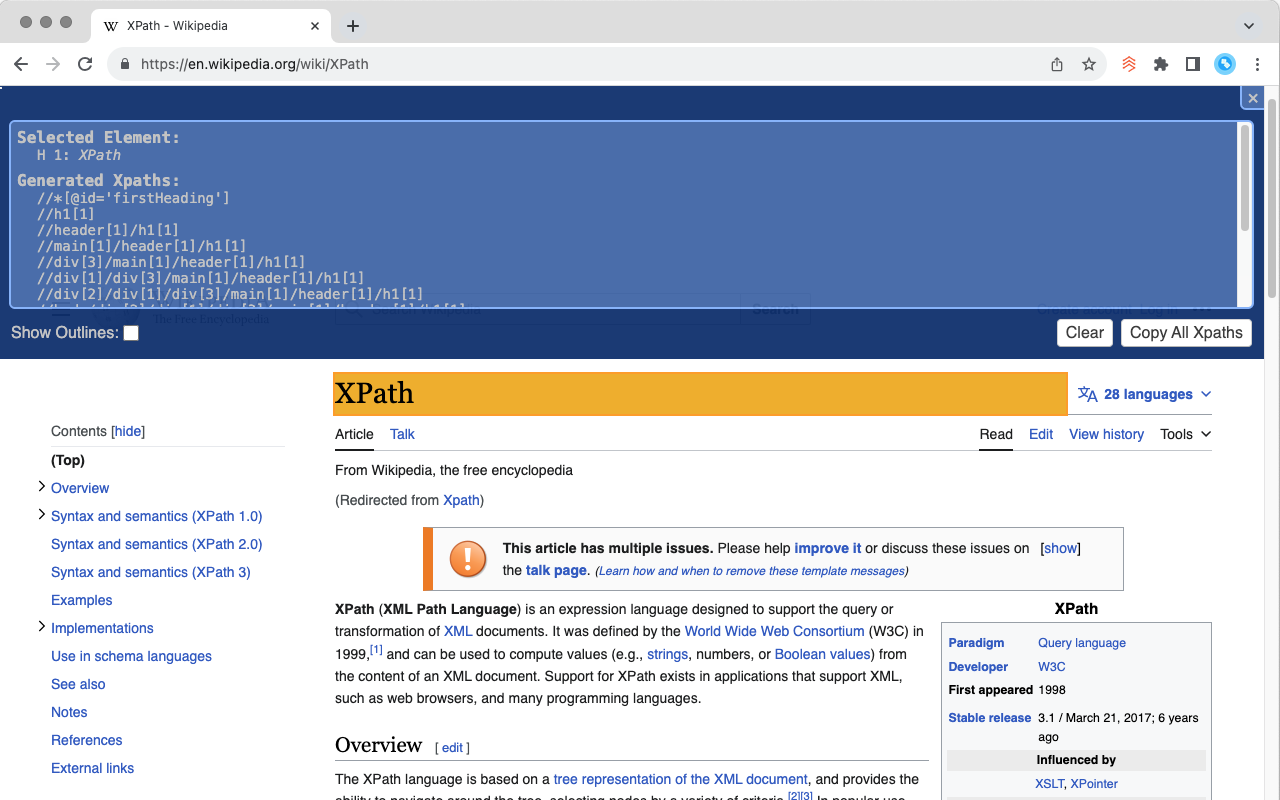Follow the World Wide Web Consortium link
Screen dimensions: 1280x800
[774, 631]
